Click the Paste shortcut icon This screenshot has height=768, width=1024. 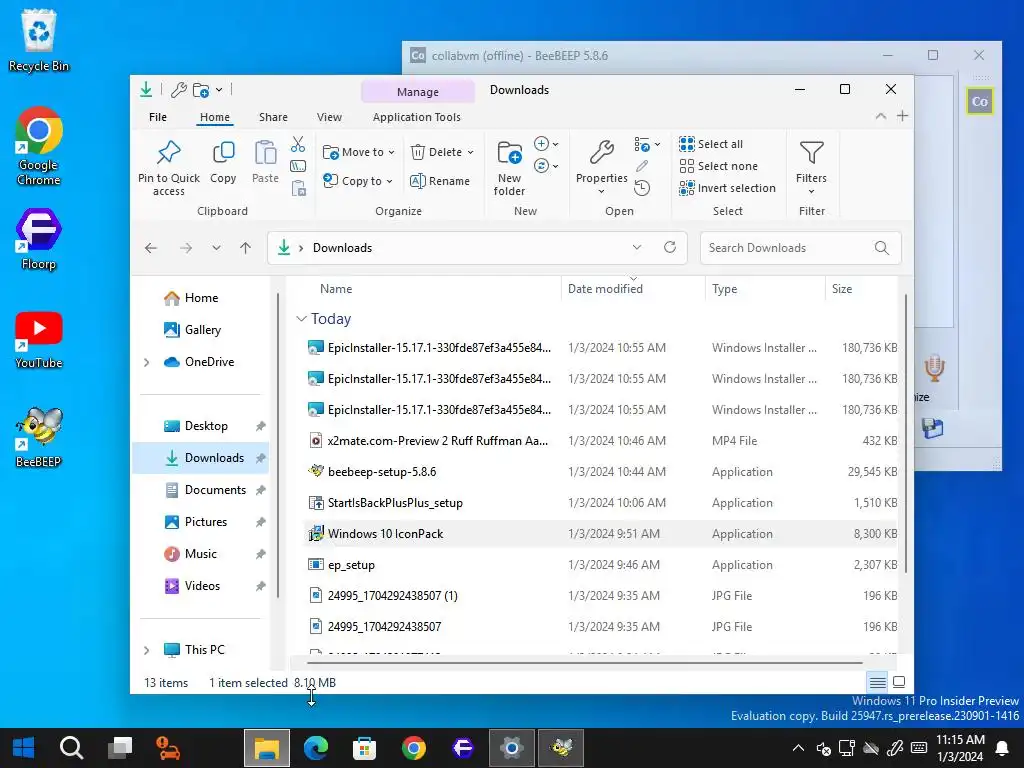click(x=298, y=188)
